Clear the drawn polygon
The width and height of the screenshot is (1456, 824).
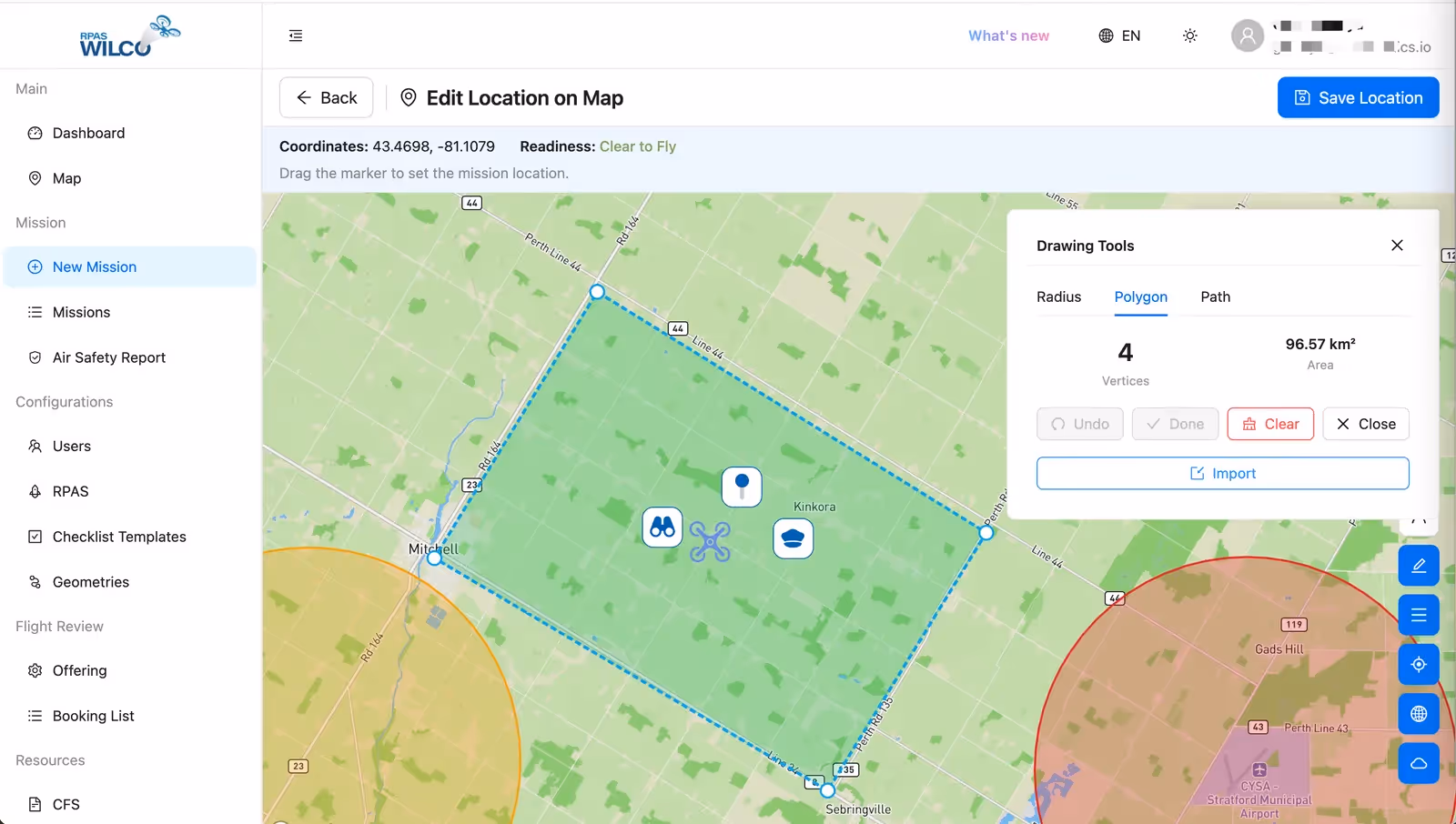(x=1270, y=424)
